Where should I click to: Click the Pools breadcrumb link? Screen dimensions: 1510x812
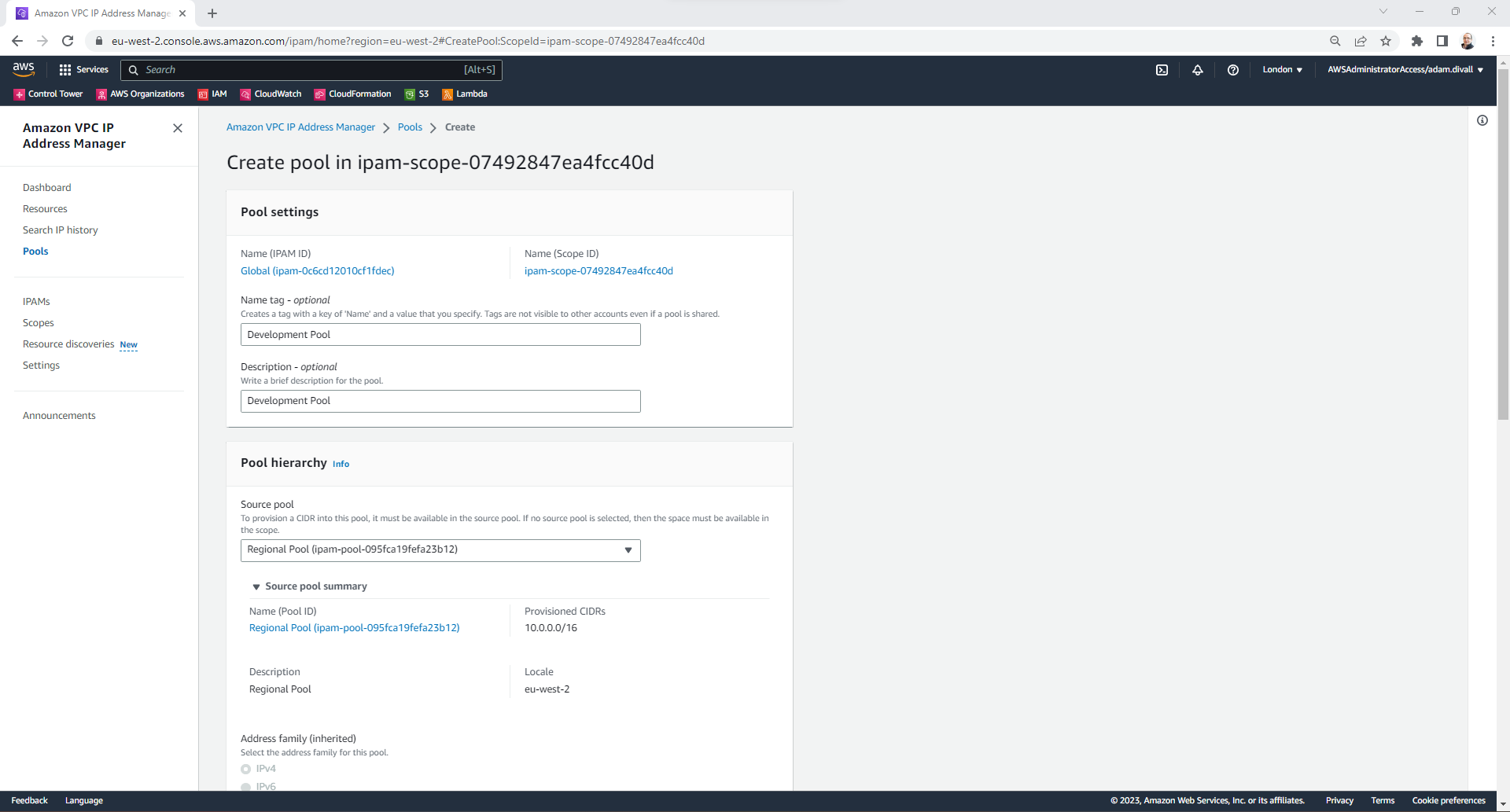pos(410,127)
